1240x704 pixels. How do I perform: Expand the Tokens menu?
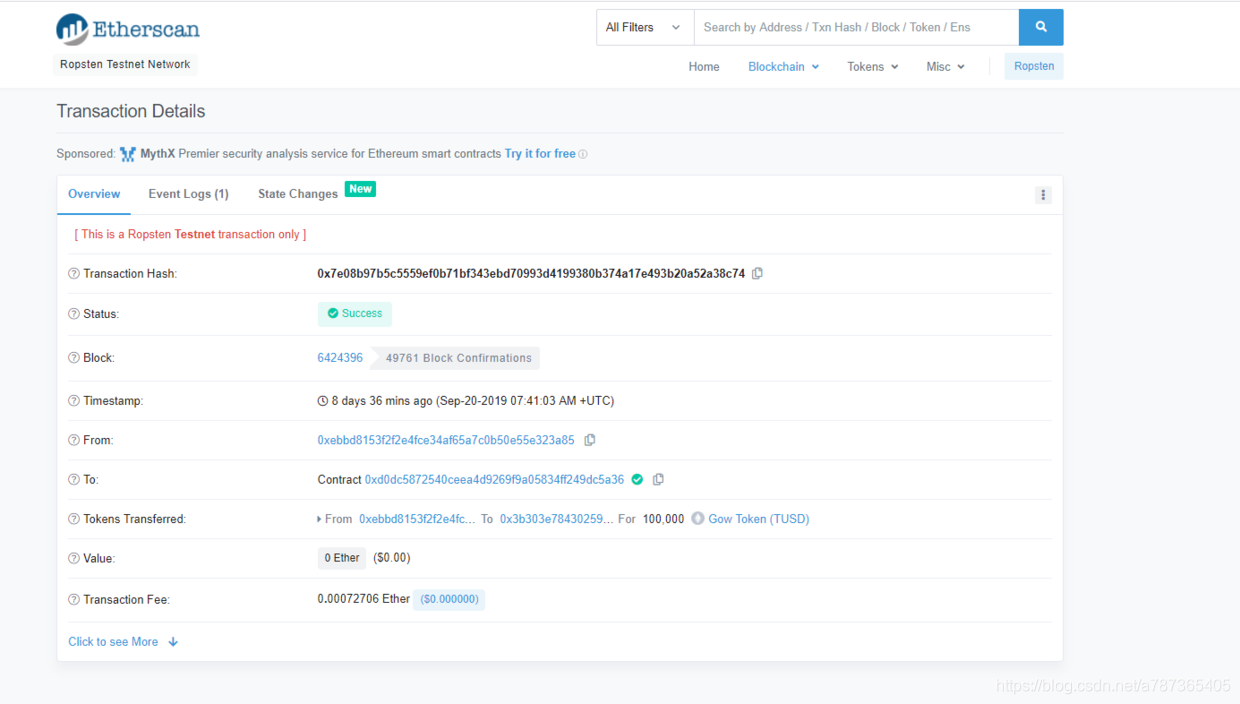tap(872, 67)
